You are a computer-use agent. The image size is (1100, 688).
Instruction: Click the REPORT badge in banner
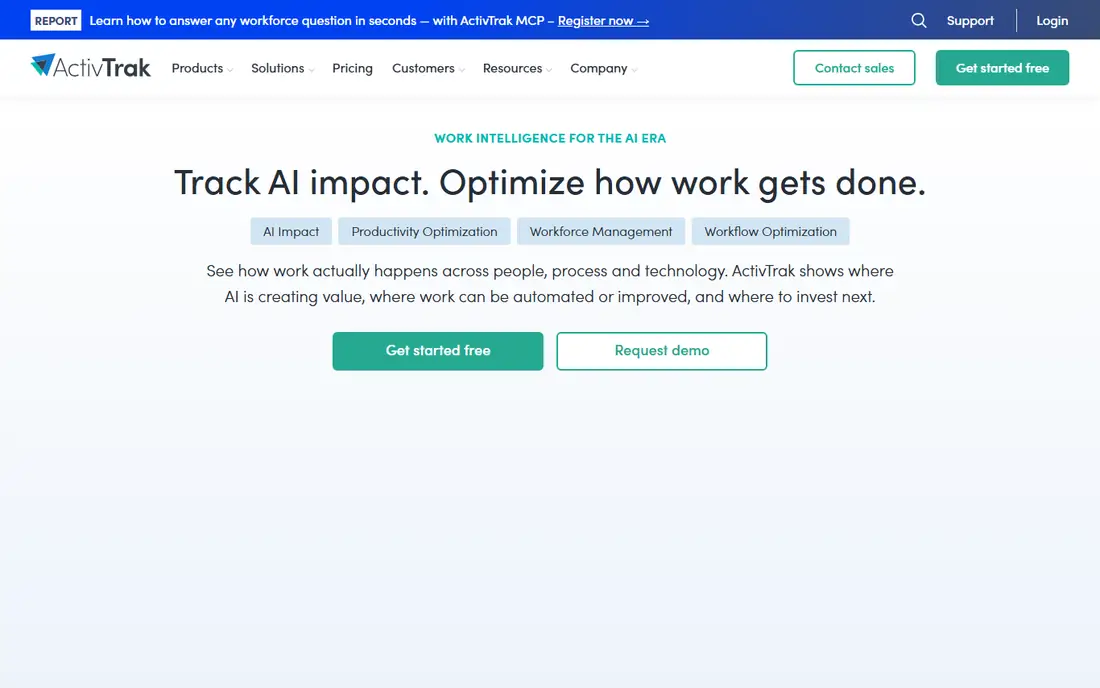click(x=56, y=20)
